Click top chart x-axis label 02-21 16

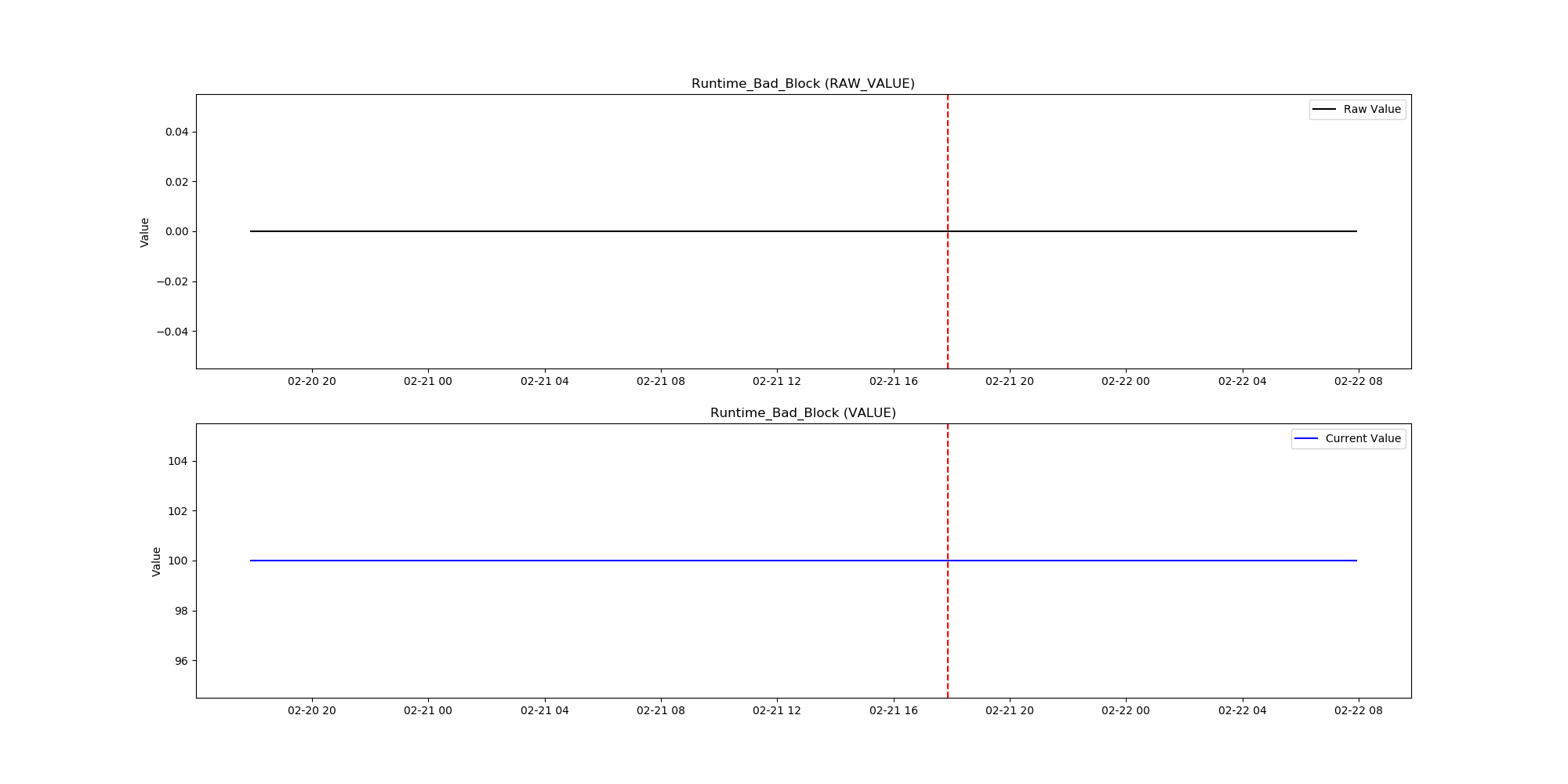pyautogui.click(x=894, y=382)
